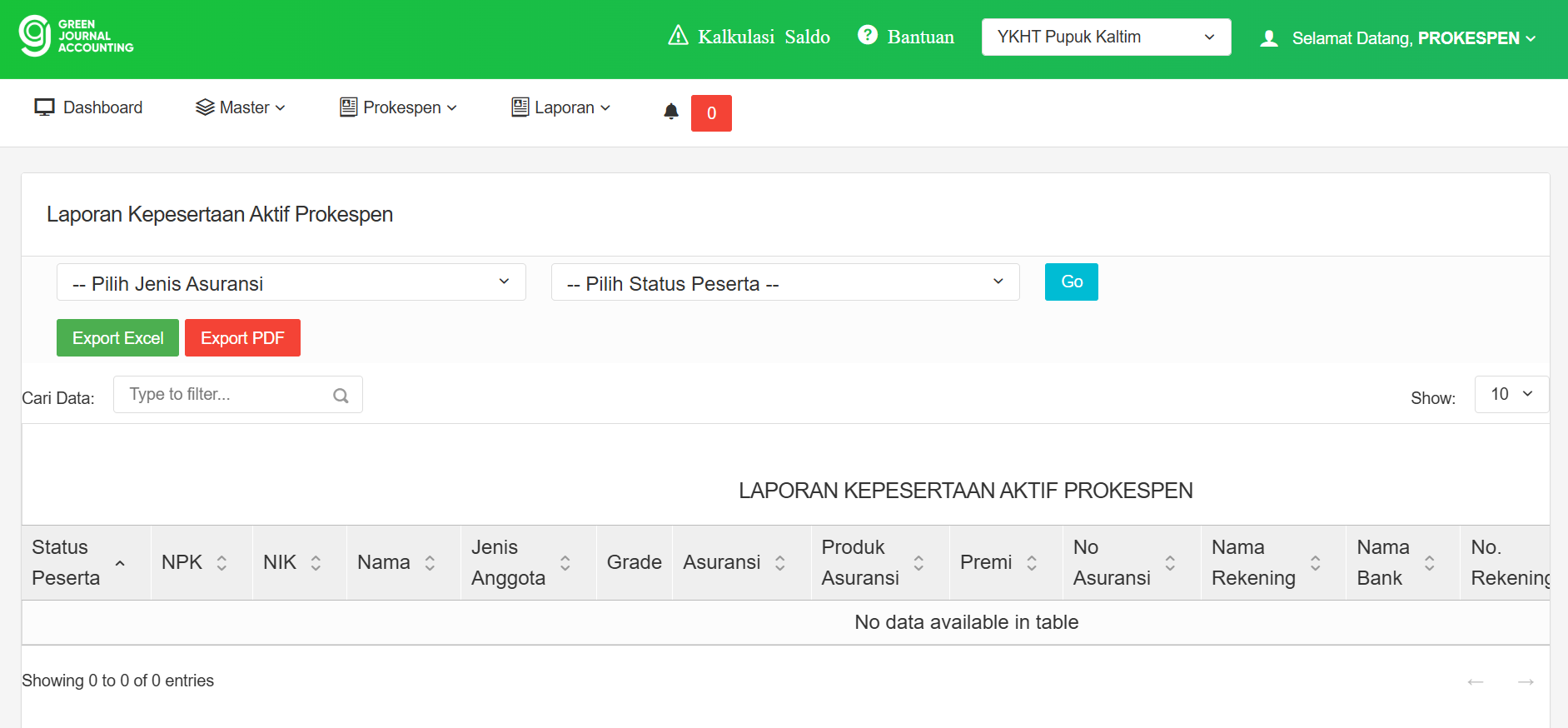Sort by Nama column arrows
The width and height of the screenshot is (1568, 728).
pos(430,563)
